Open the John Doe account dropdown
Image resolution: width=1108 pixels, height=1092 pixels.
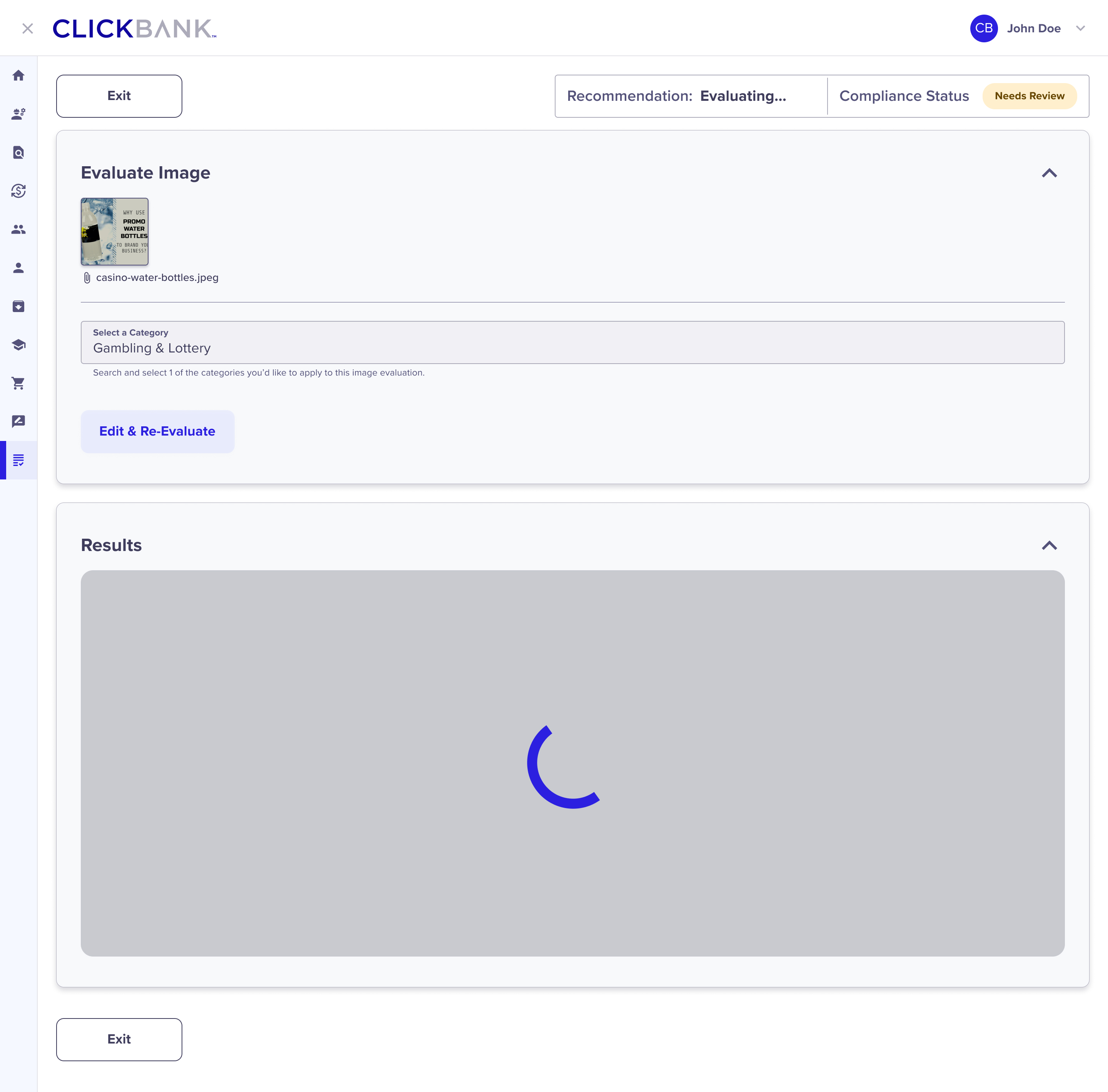point(1080,29)
